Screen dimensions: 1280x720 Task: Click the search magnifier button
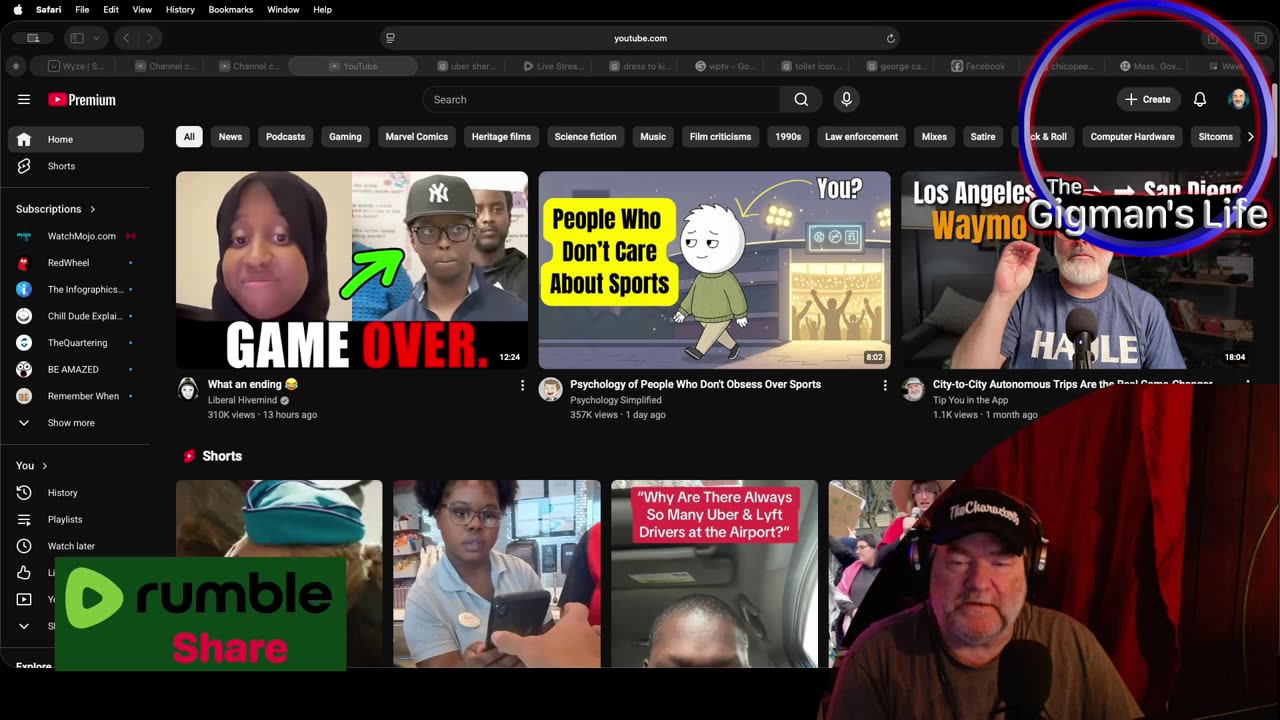801,99
